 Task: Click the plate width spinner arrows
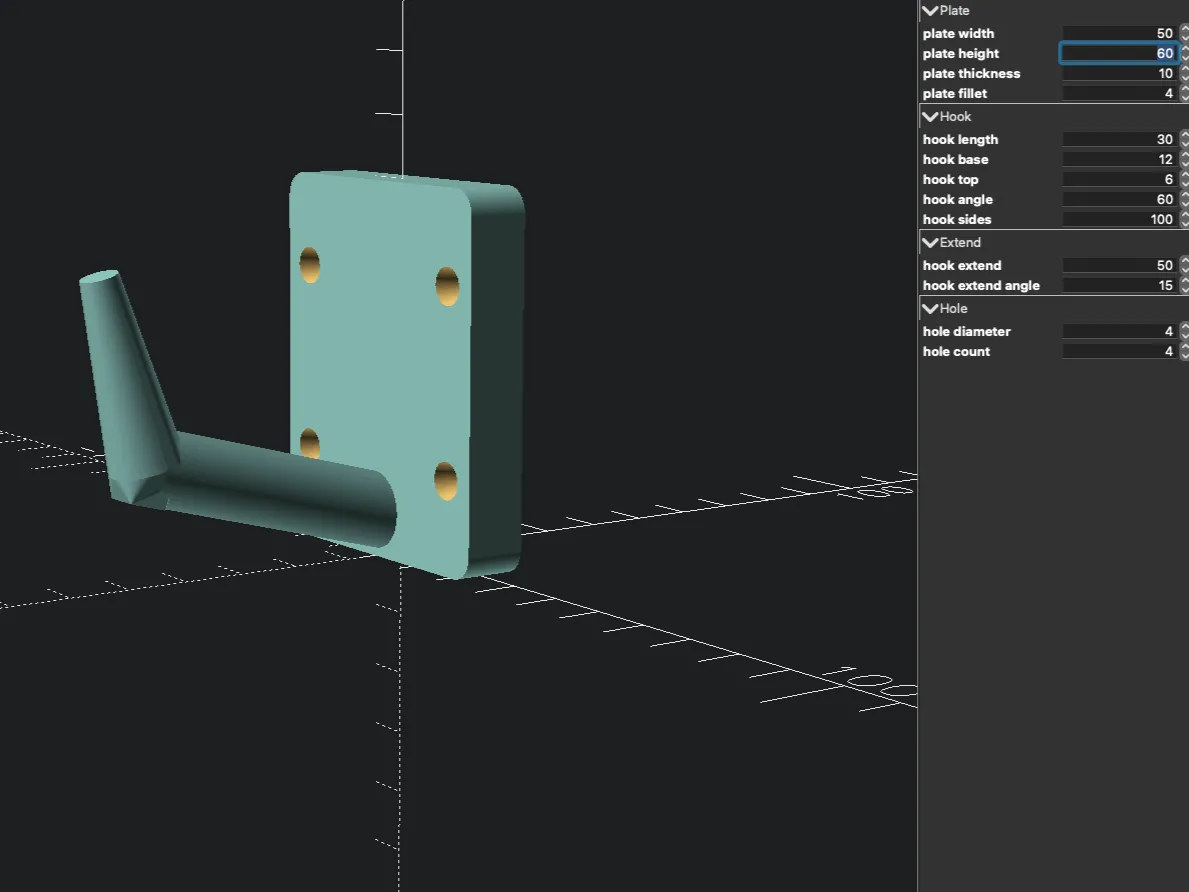click(1184, 34)
